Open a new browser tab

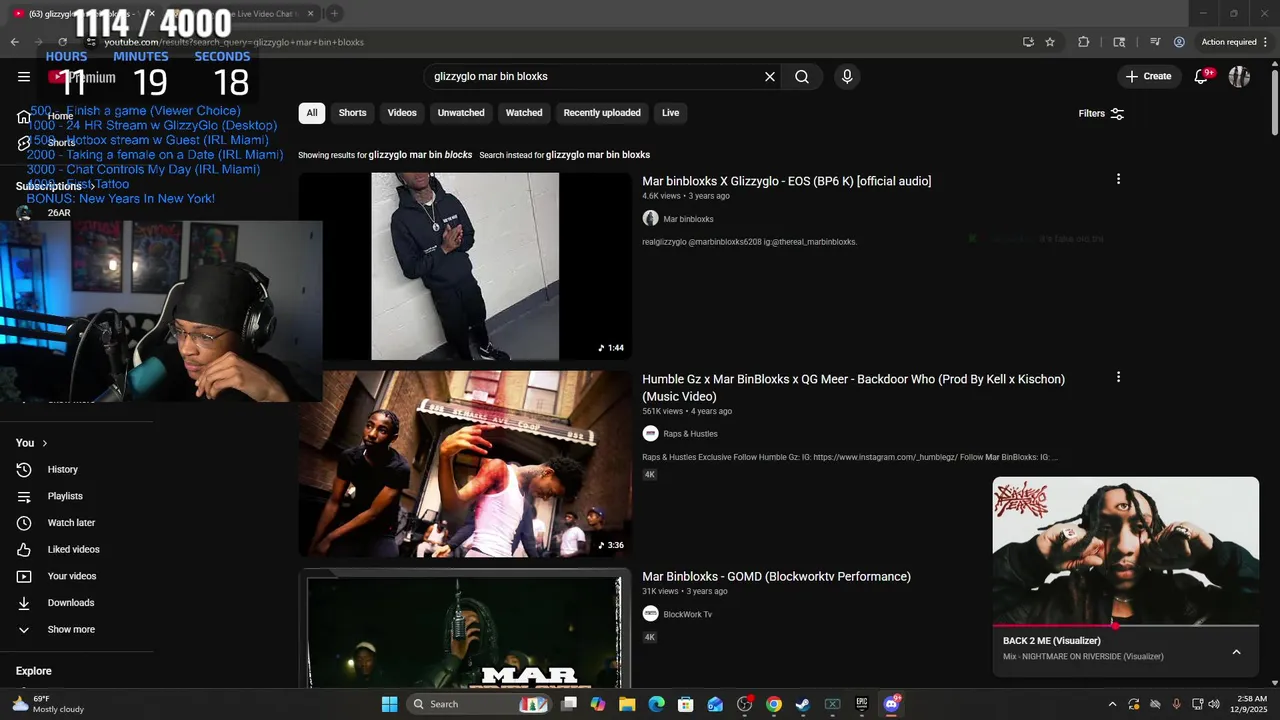[x=334, y=13]
